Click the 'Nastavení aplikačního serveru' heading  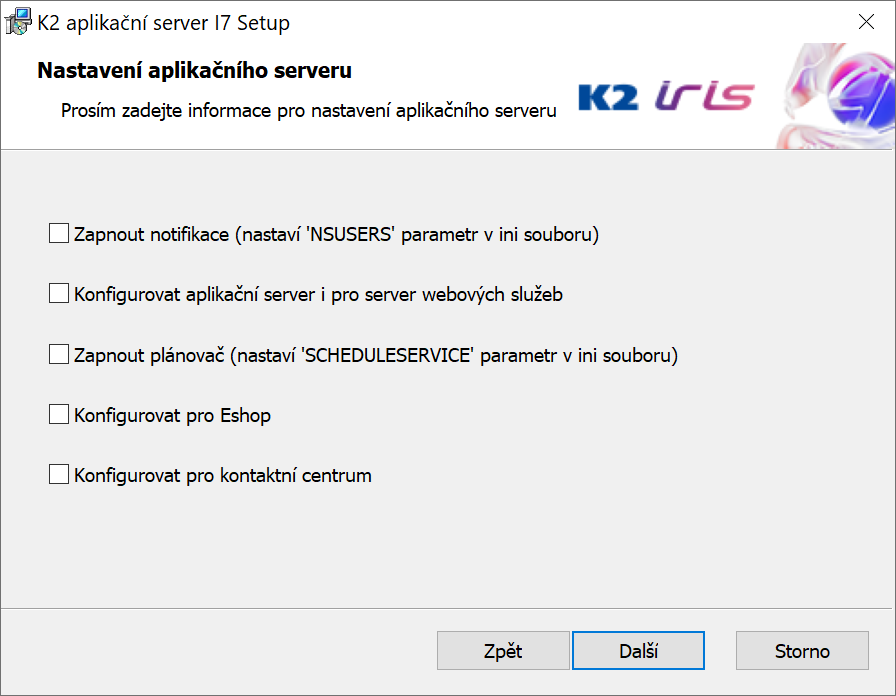click(194, 70)
